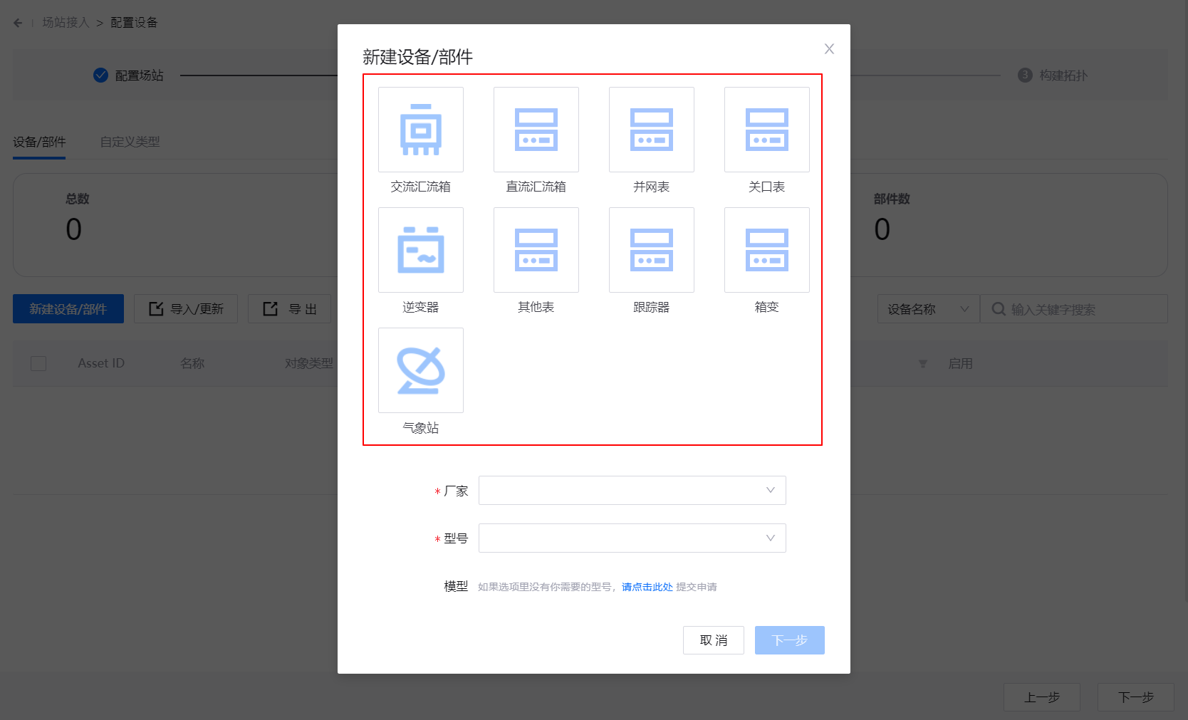Image resolution: width=1188 pixels, height=720 pixels.
Task: Toggle the select-all checkbox in table header
Action: (x=38, y=364)
